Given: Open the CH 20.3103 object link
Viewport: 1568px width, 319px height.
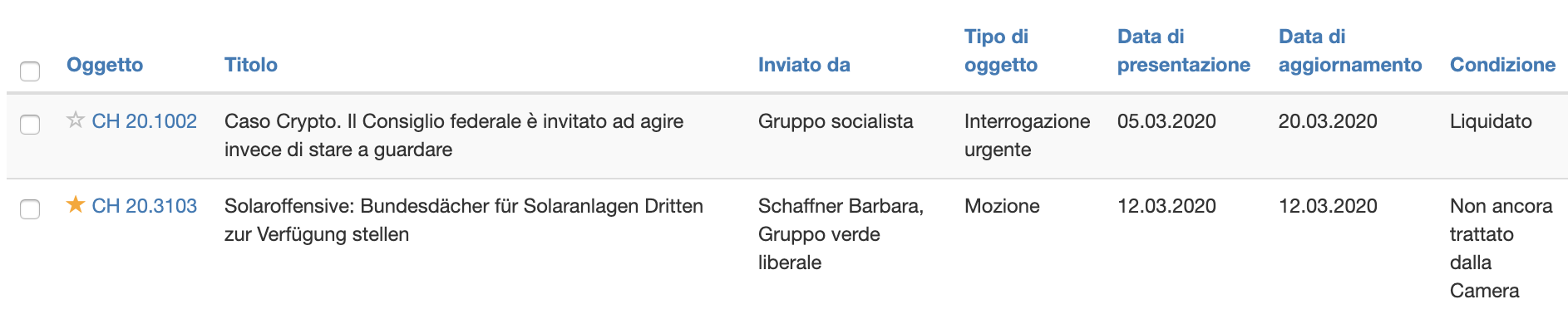Looking at the screenshot, I should pos(145,206).
